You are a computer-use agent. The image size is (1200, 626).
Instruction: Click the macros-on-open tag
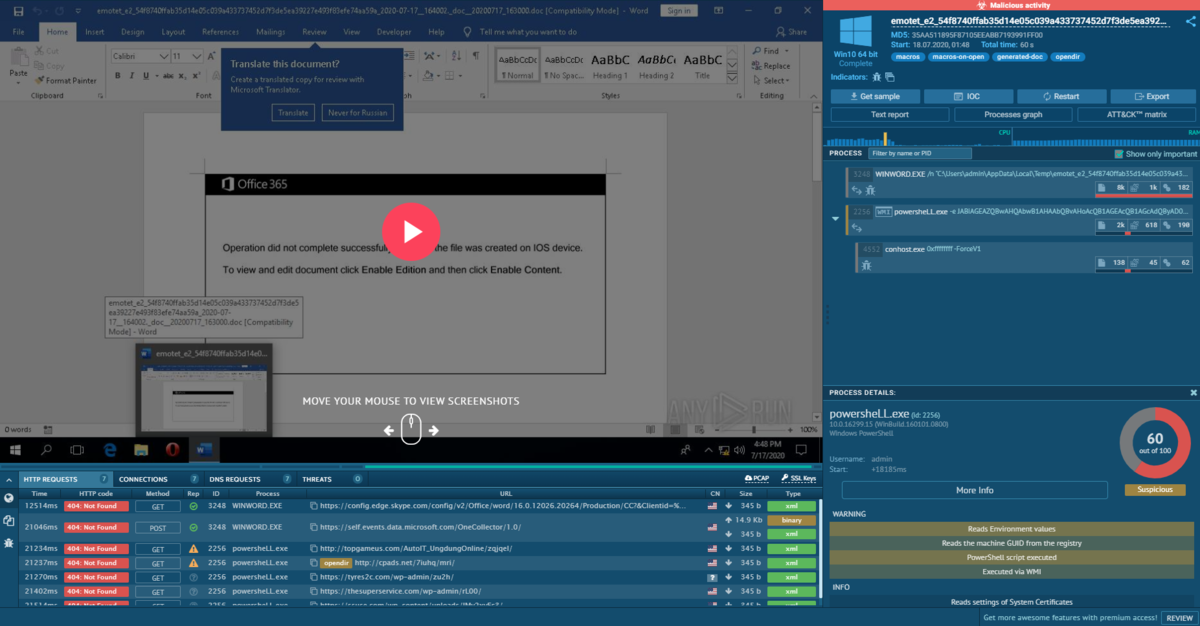(959, 57)
